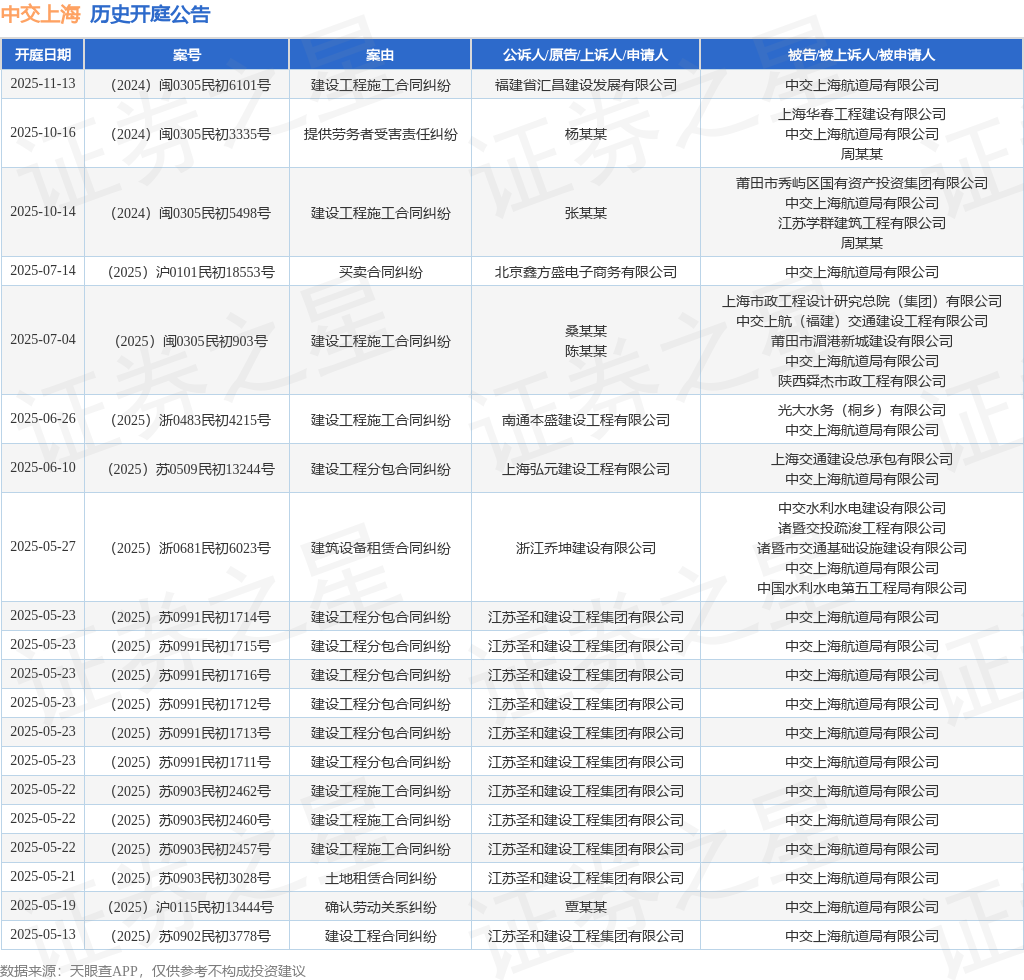Click defendant 诸暨市交通基础设施建设有限公司

point(861,548)
